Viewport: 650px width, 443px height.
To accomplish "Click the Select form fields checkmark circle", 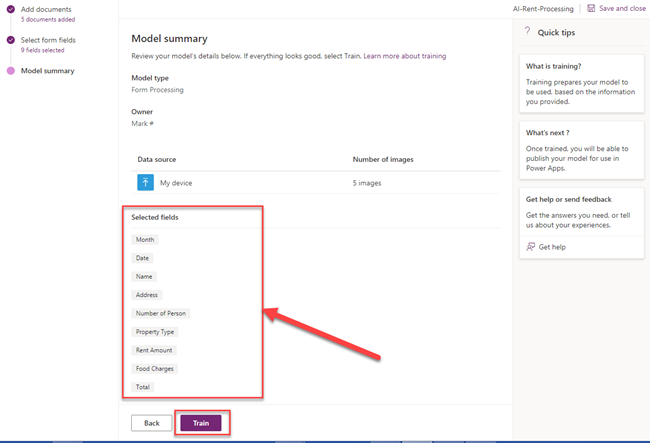I will pyautogui.click(x=11, y=40).
